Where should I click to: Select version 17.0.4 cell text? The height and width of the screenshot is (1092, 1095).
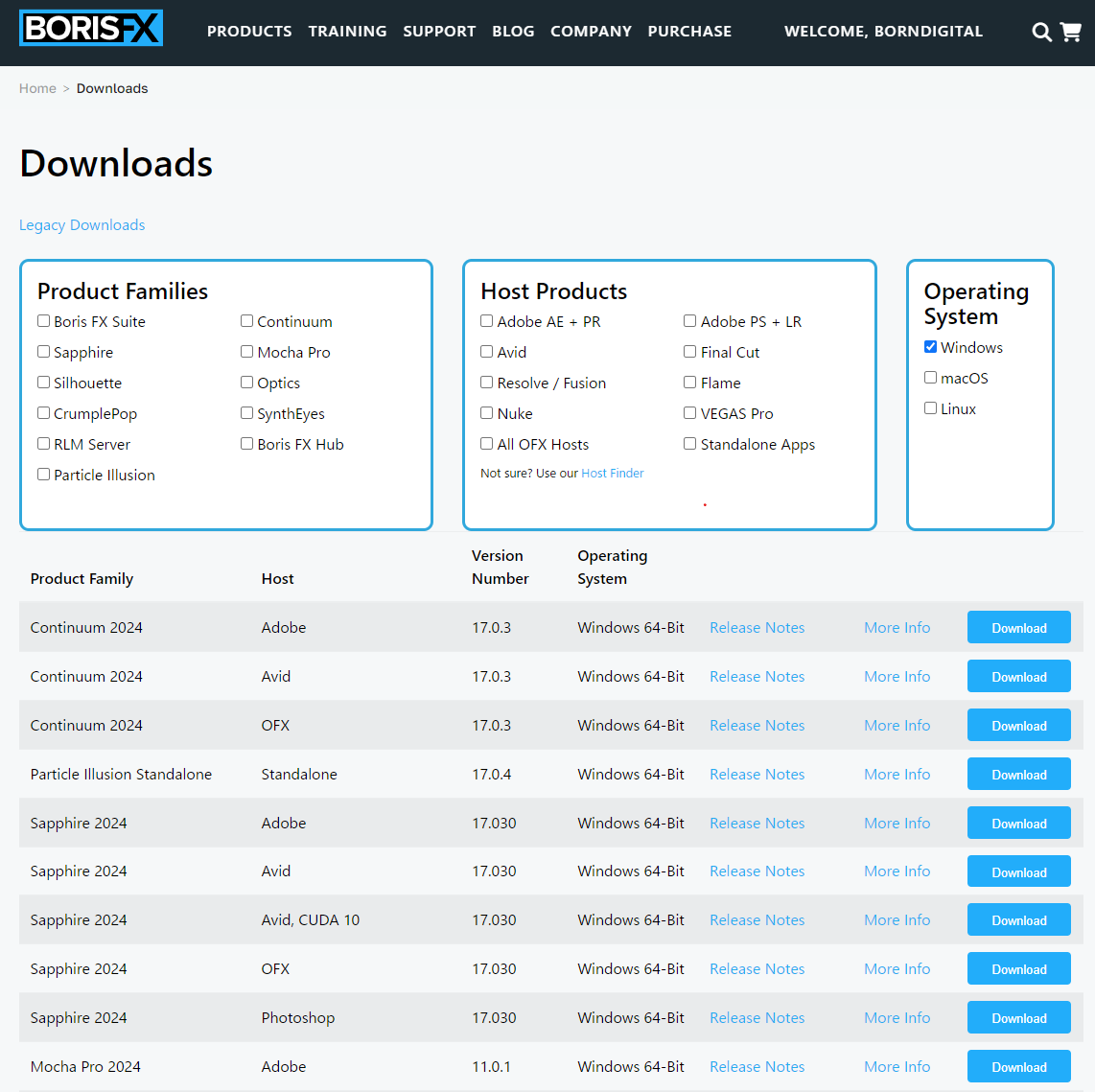point(492,775)
